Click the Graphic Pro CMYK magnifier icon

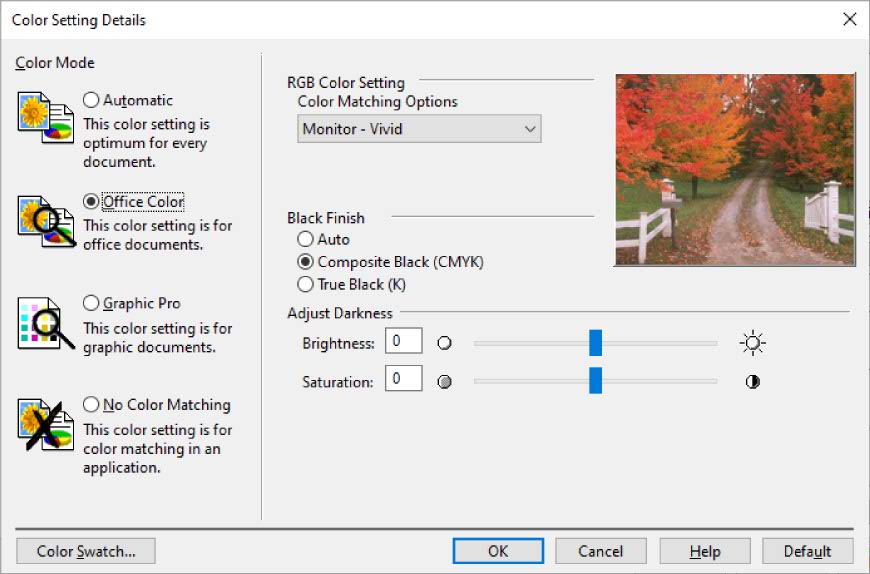tap(46, 323)
